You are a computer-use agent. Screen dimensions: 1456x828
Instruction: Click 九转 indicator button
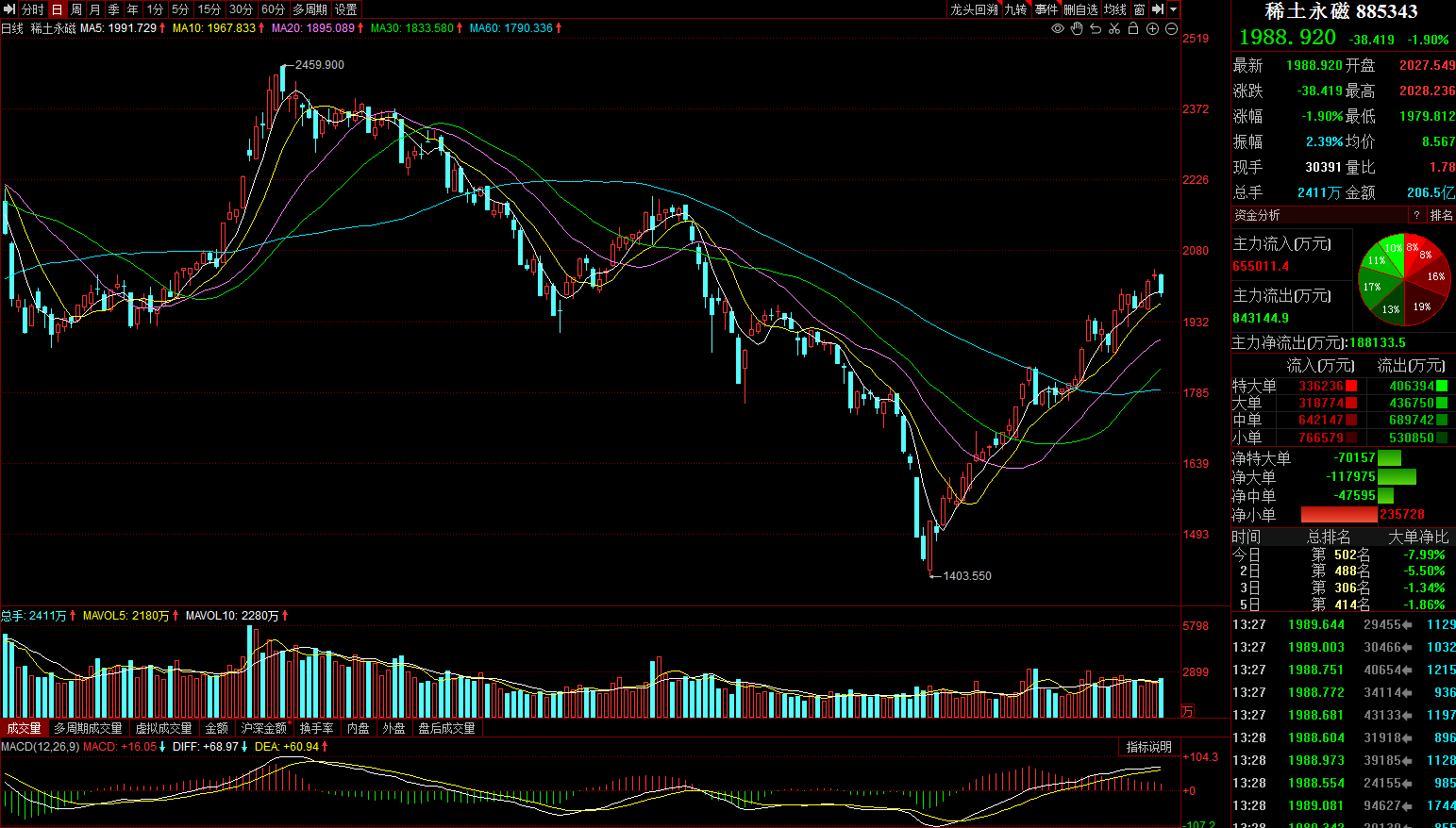pyautogui.click(x=1016, y=9)
